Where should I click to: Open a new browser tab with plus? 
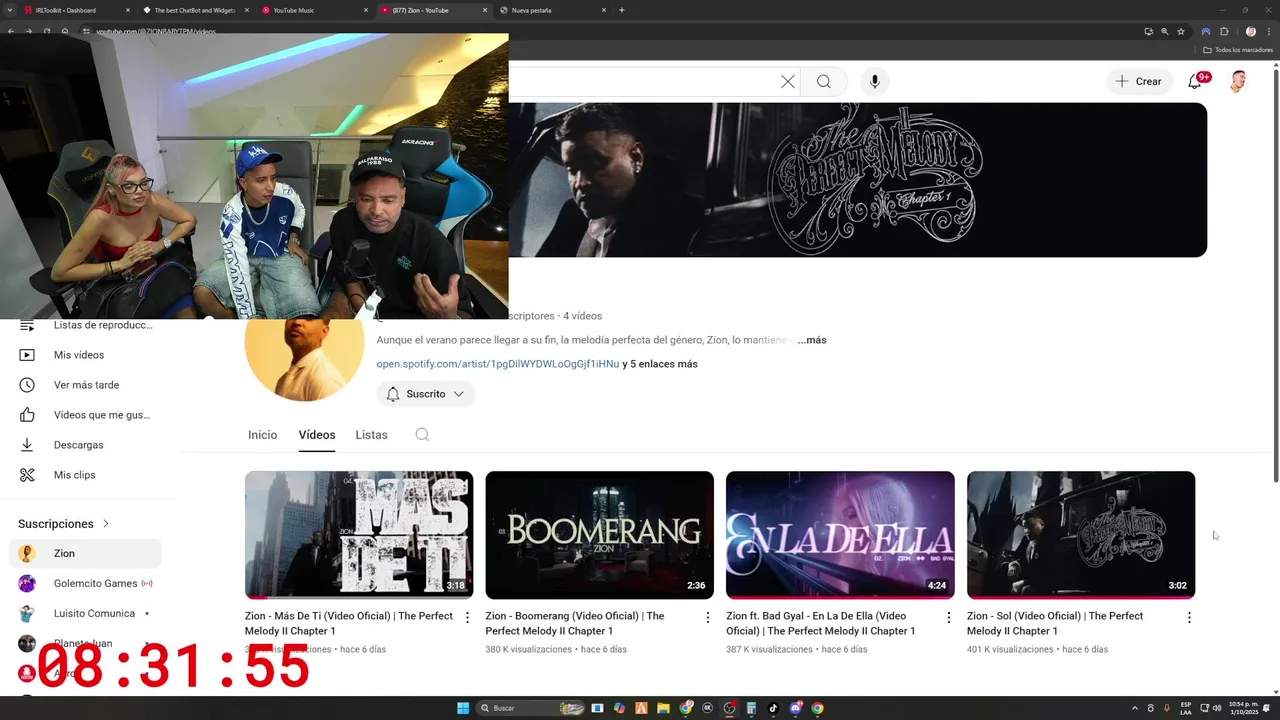[622, 10]
